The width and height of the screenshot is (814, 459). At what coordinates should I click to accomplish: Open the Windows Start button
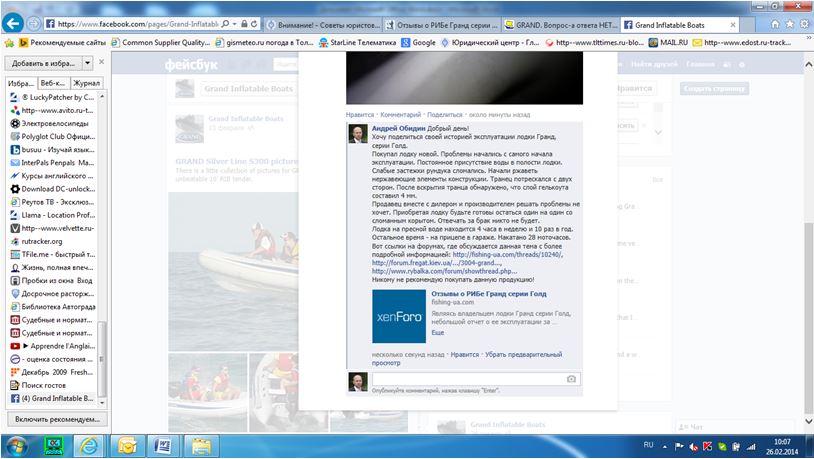[16, 446]
